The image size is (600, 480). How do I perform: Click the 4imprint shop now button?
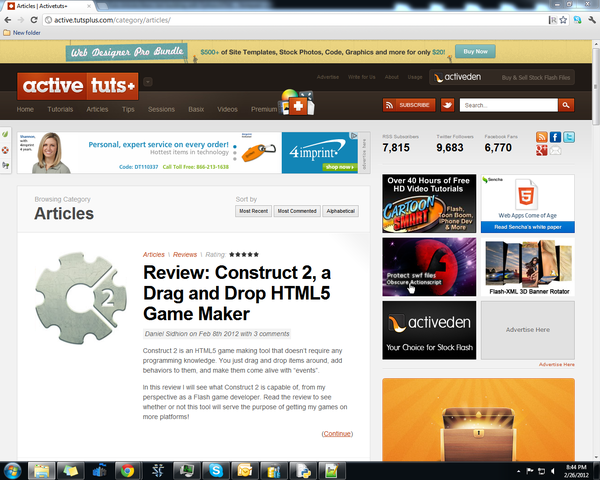click(340, 167)
